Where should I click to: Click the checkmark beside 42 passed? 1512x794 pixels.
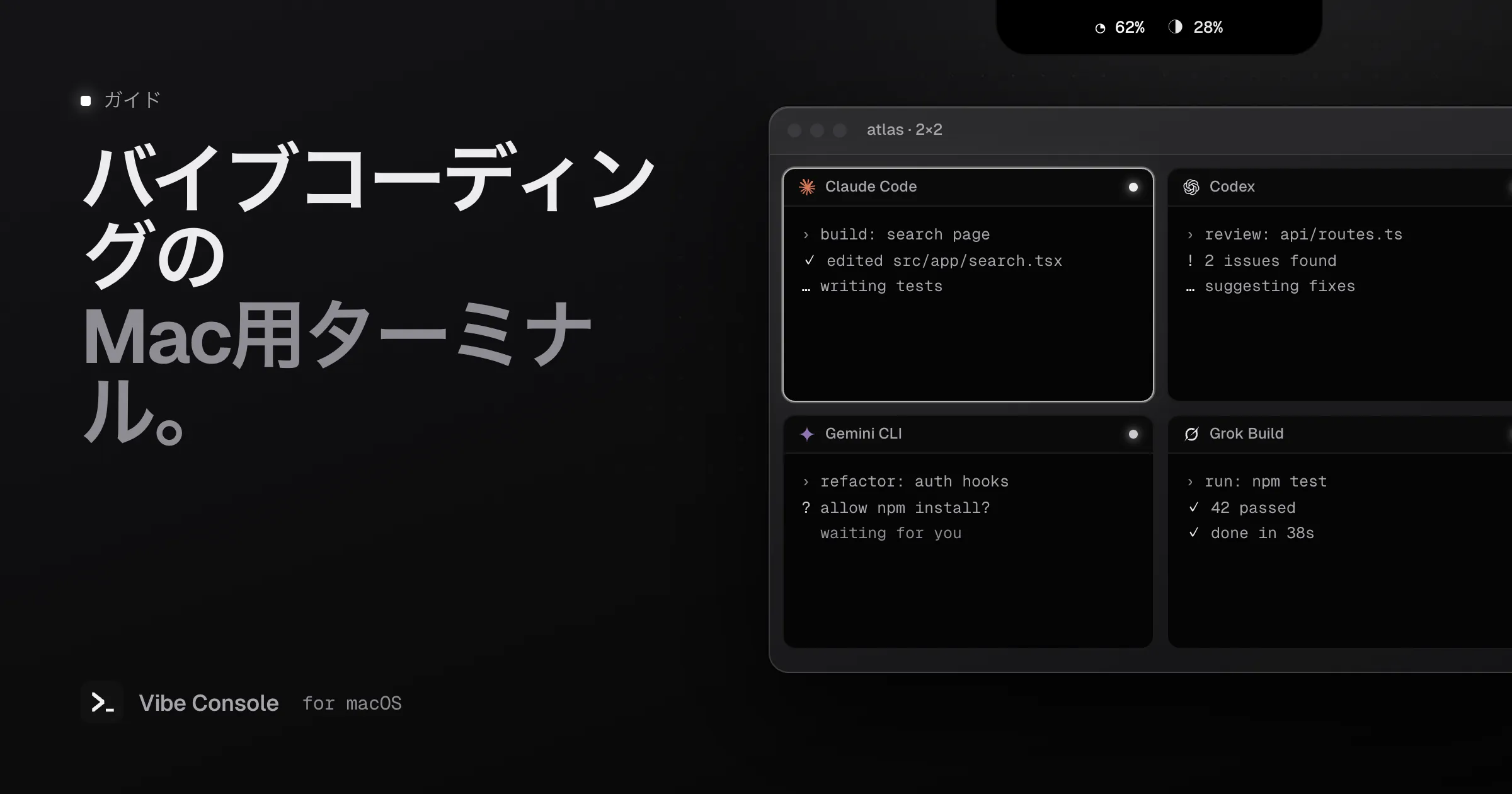pyautogui.click(x=1194, y=507)
